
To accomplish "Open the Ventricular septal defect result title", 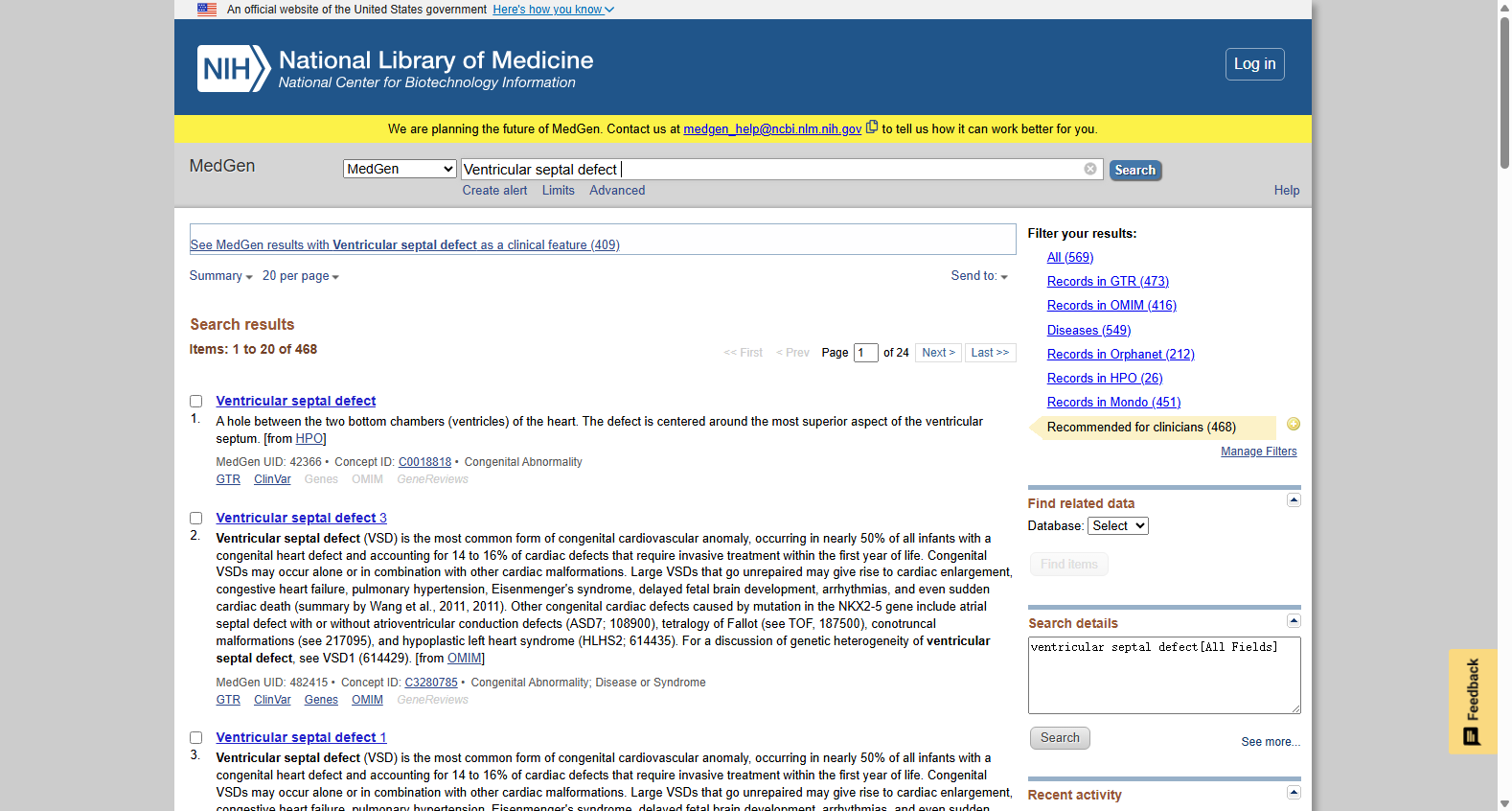I will pyautogui.click(x=296, y=402).
